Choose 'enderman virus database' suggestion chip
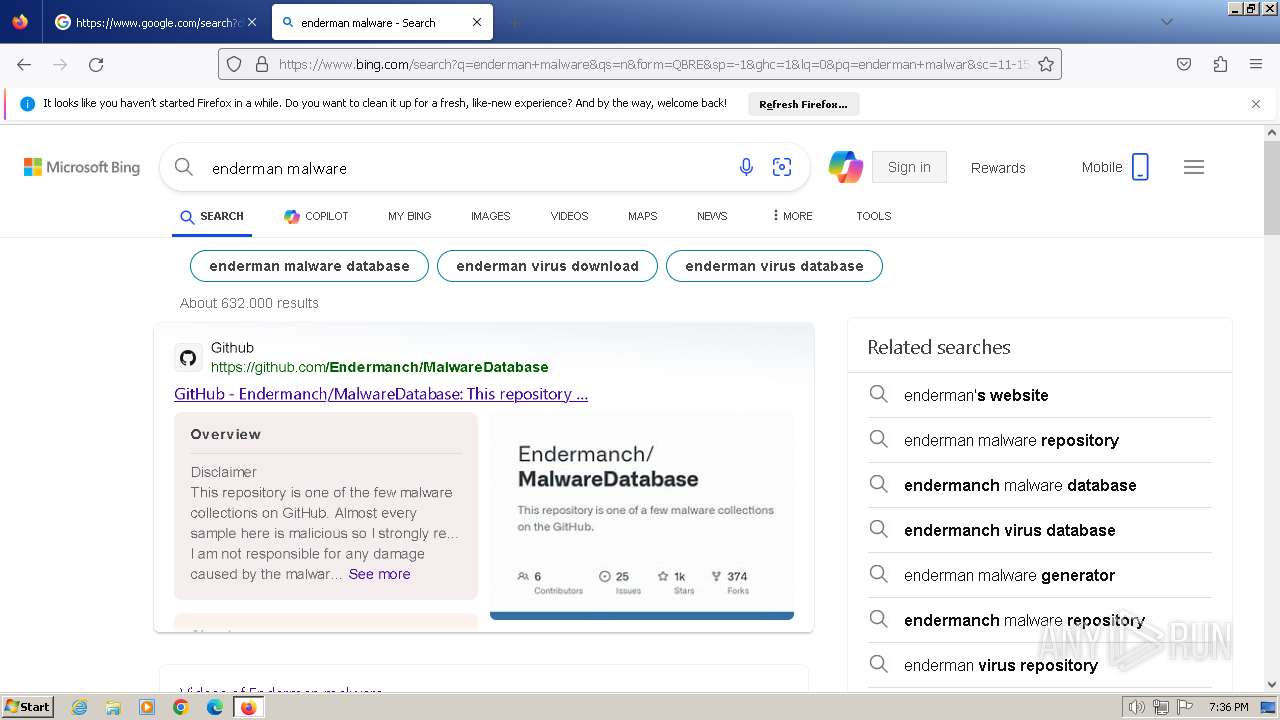The height and width of the screenshot is (720, 1280). [774, 266]
